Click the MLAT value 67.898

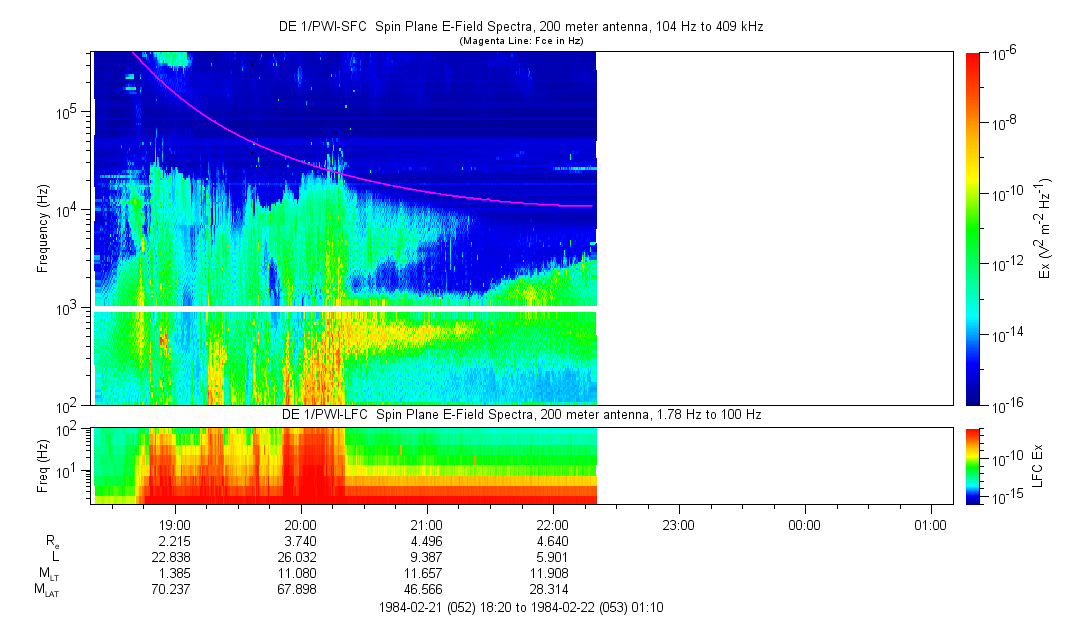click(x=297, y=590)
